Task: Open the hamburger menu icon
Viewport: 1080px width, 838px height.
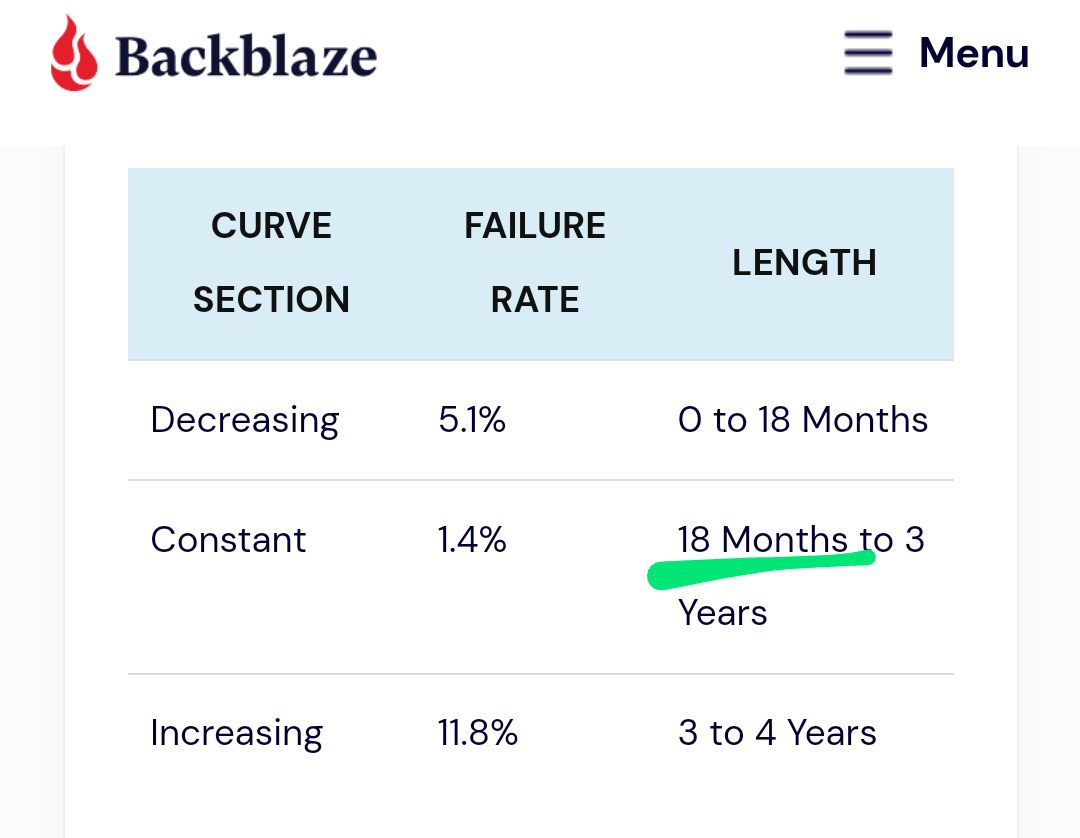Action: click(868, 52)
